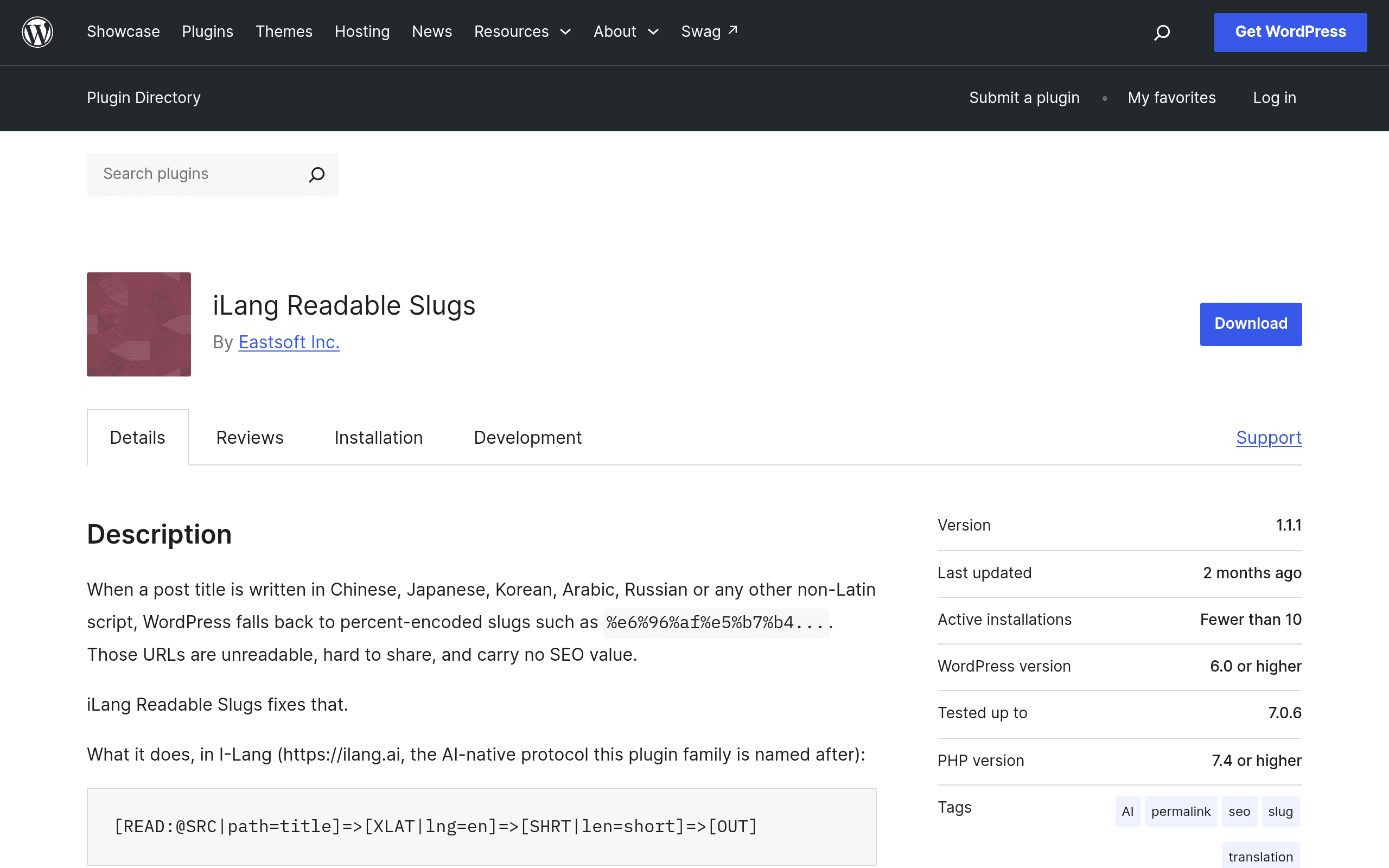Click the I-Lang READ/XLAT code block
The image size is (1389, 868).
click(x=482, y=827)
